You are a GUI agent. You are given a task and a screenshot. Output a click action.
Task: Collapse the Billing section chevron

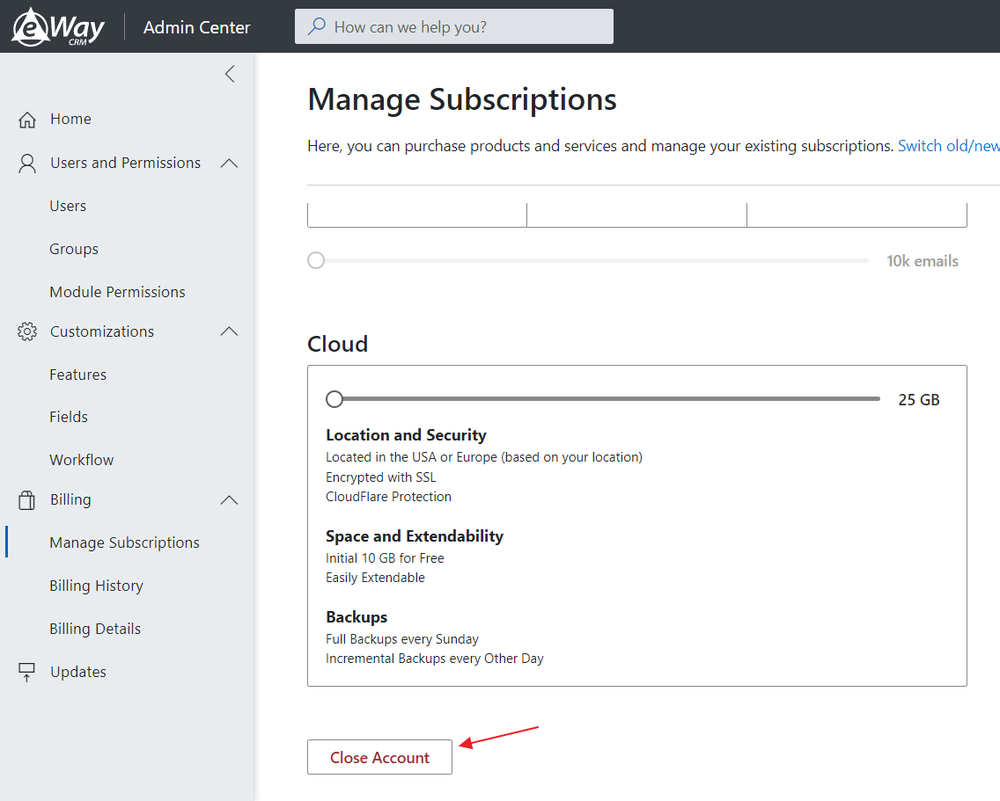[x=229, y=500]
